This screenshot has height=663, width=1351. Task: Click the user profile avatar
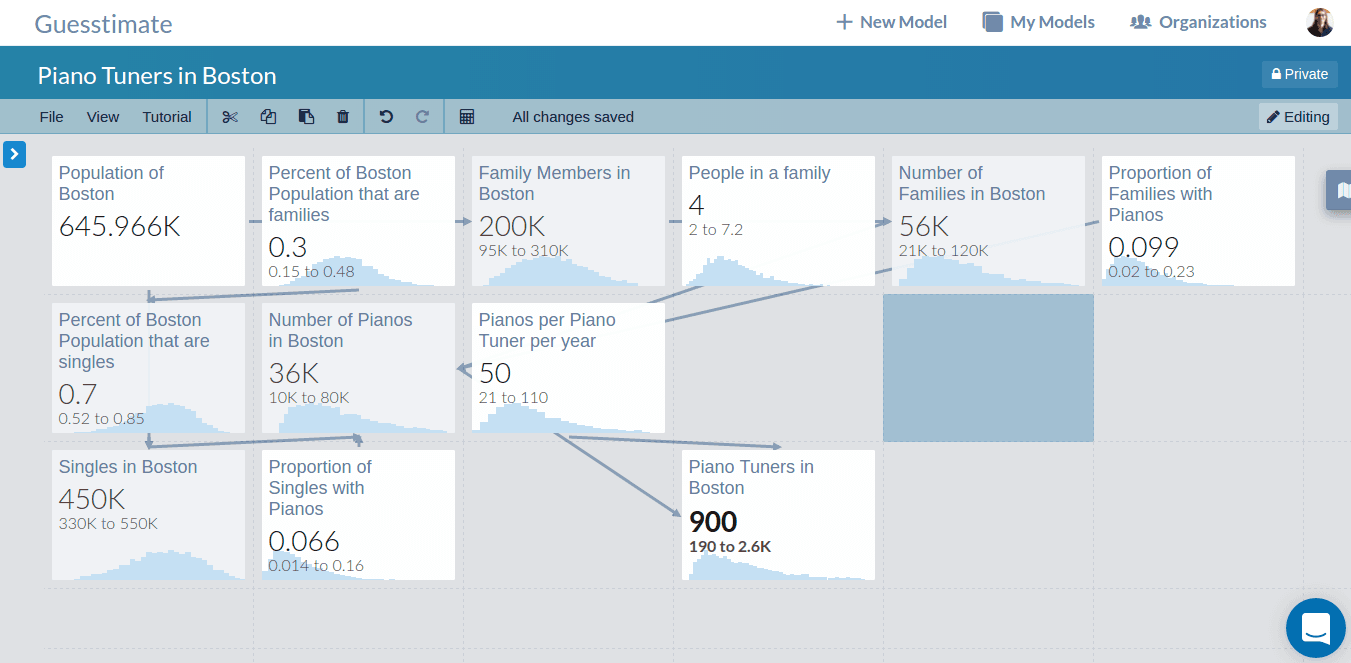[1319, 22]
